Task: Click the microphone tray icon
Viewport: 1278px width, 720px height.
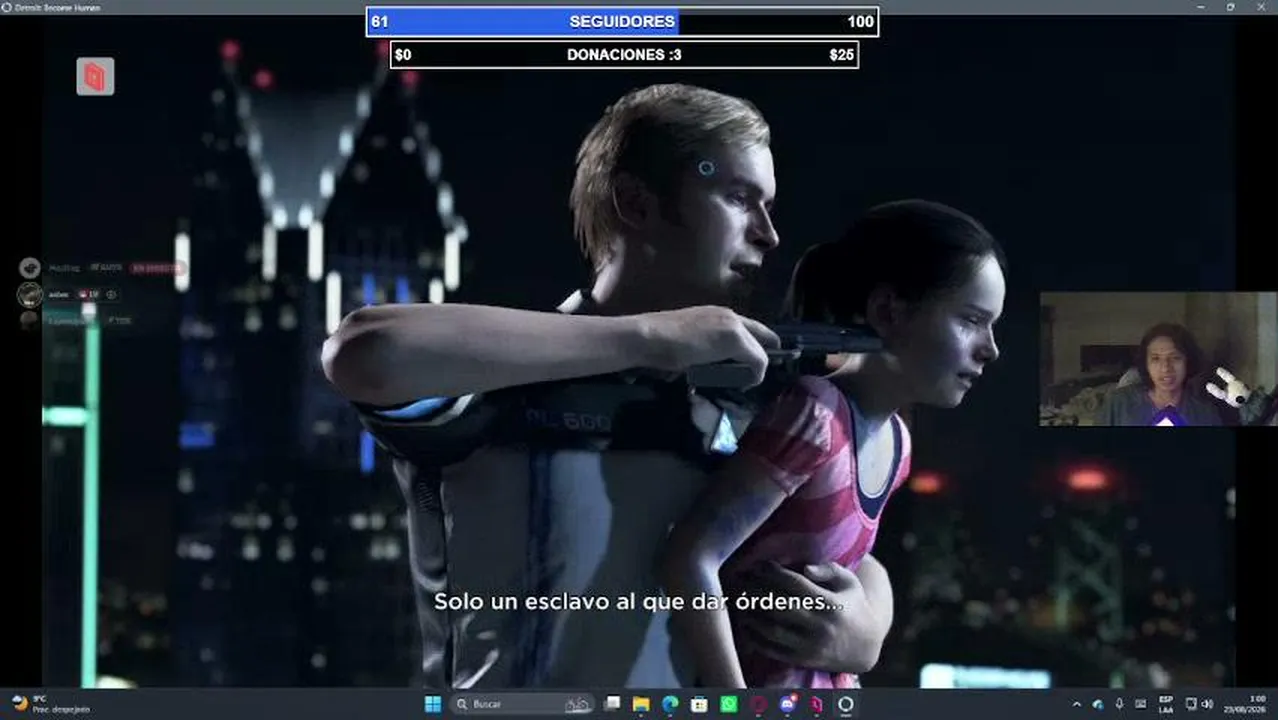Action: [1119, 704]
